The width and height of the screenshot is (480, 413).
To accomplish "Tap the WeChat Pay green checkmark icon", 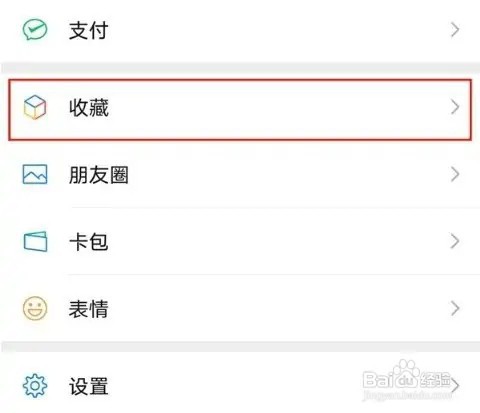I will pos(35,29).
